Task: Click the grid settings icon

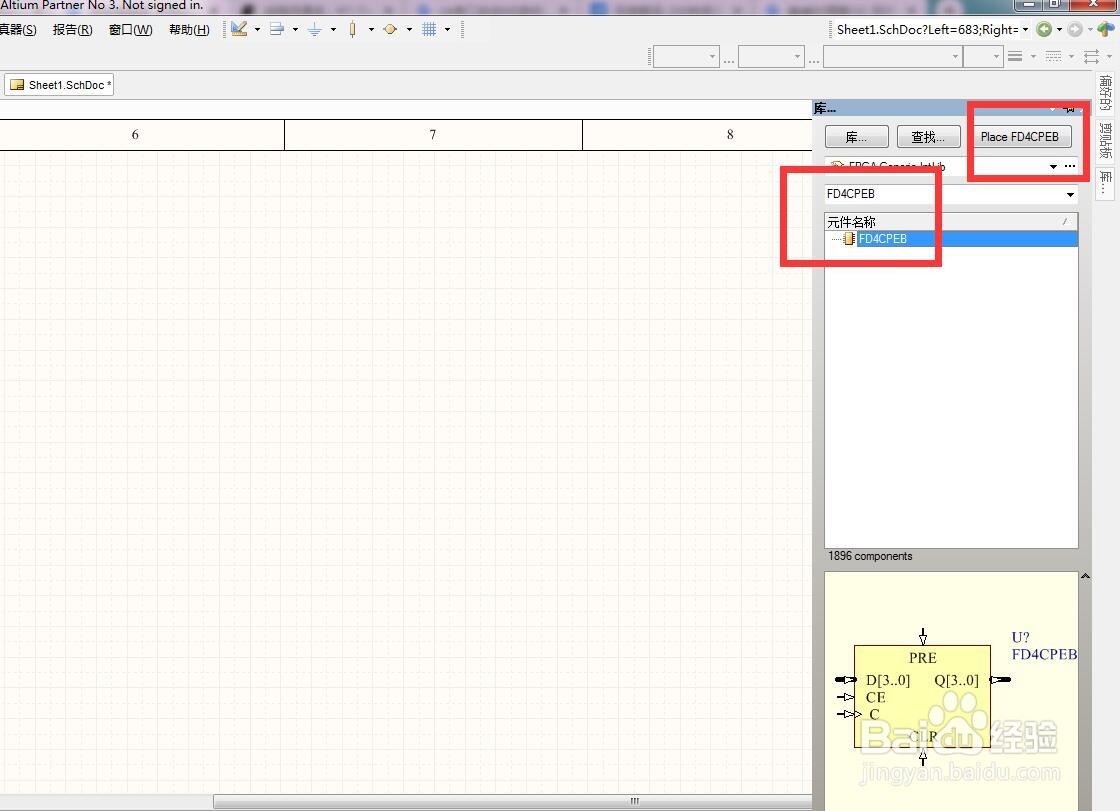Action: [x=429, y=29]
